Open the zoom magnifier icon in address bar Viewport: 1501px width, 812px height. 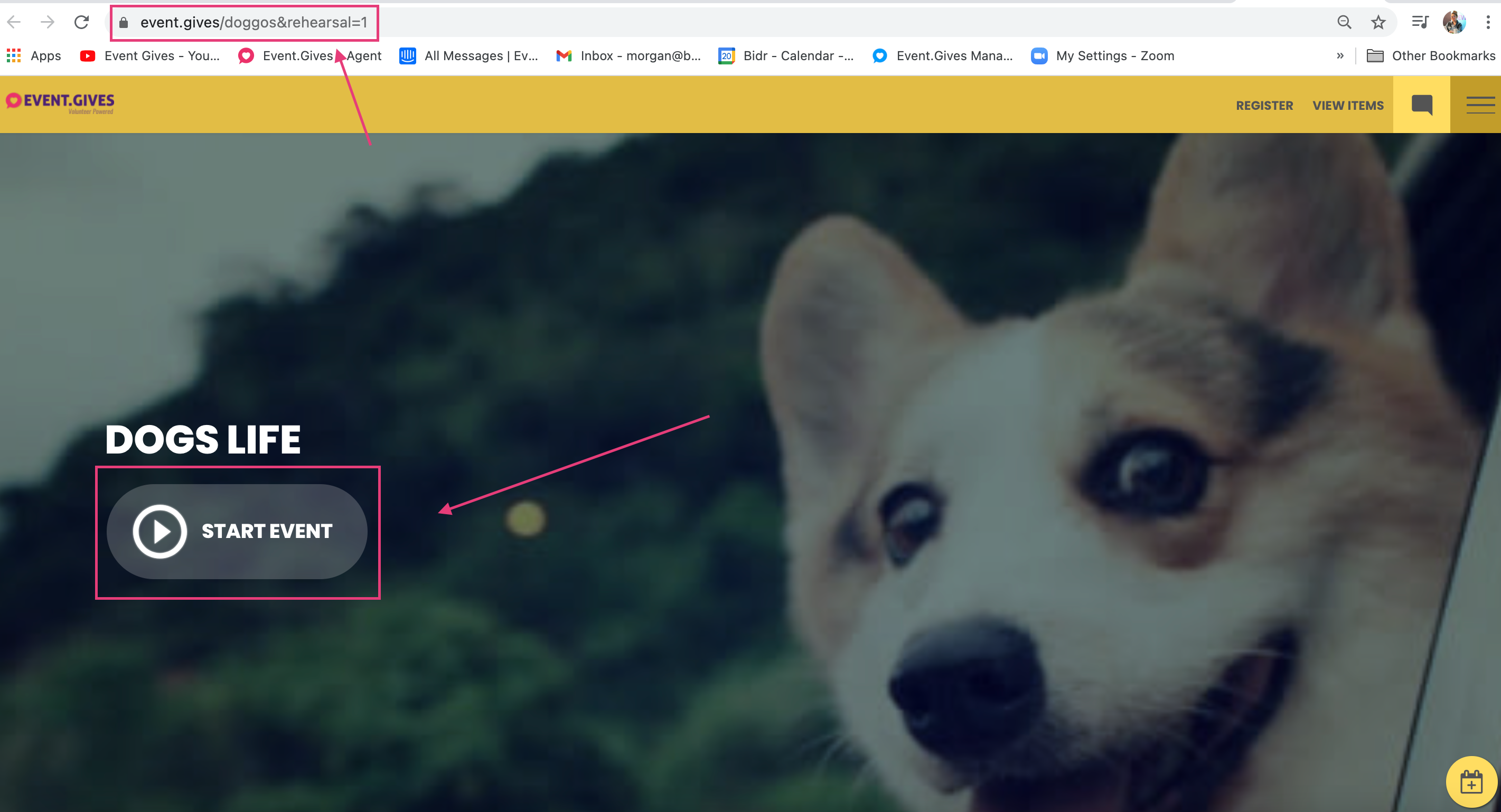tap(1344, 22)
